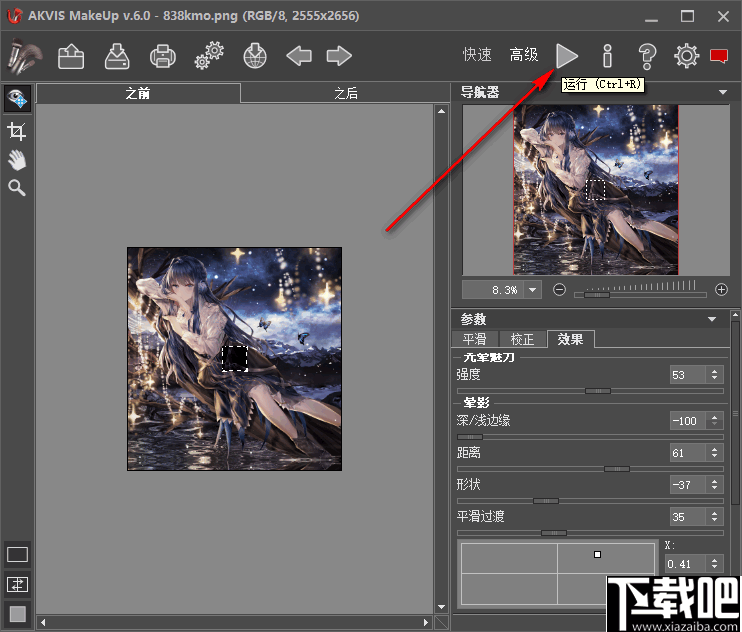Image resolution: width=742 pixels, height=632 pixels.
Task: Click the horizontal scrollbar left arrow
Action: [43, 622]
